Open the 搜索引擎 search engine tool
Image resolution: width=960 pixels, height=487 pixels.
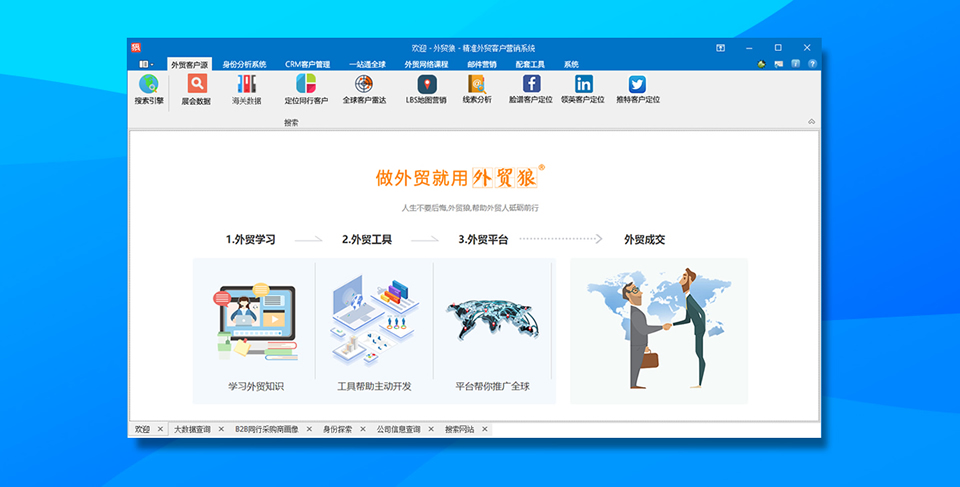(149, 89)
